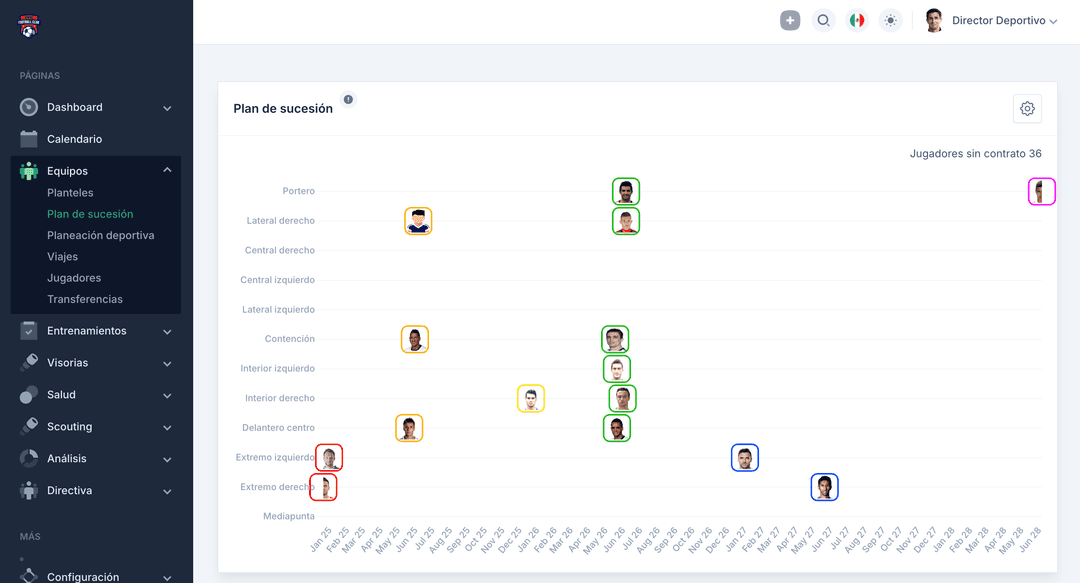1080x583 pixels.
Task: Select goalkeeper player with magenta border
Action: pos(1041,191)
